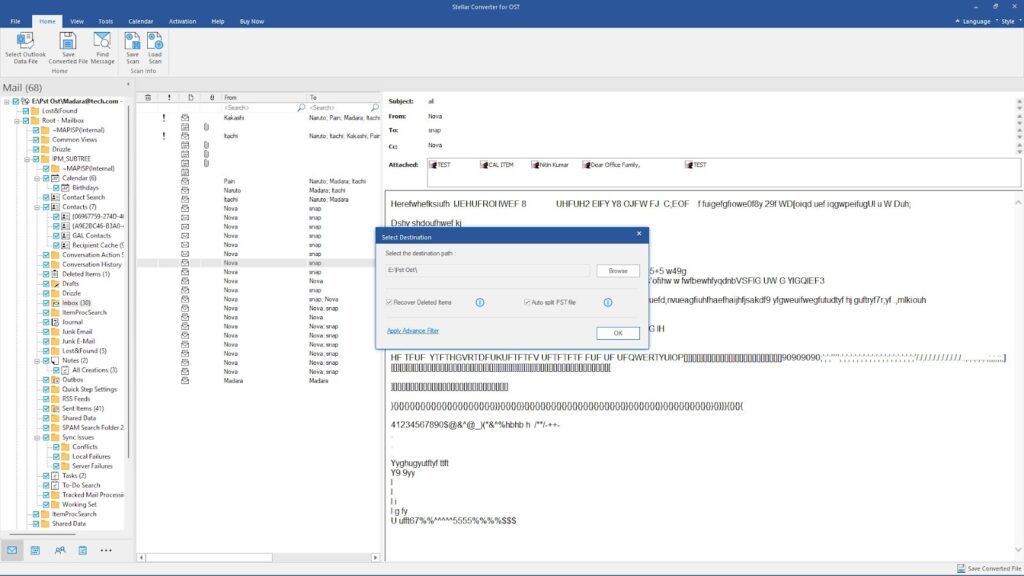Click the Save Scan icon

tap(132, 41)
